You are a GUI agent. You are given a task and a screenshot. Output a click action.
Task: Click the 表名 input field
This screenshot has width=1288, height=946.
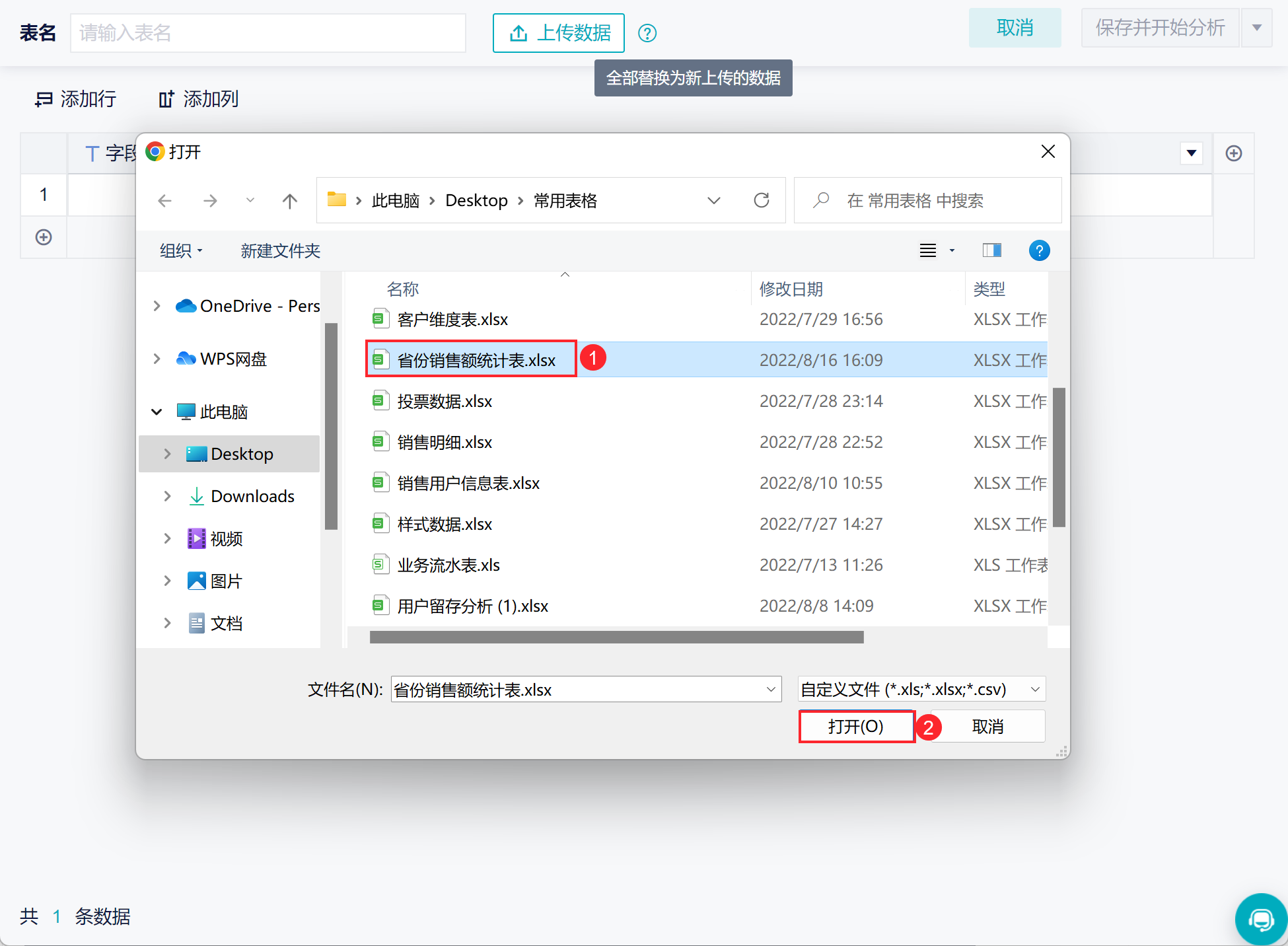tap(268, 33)
